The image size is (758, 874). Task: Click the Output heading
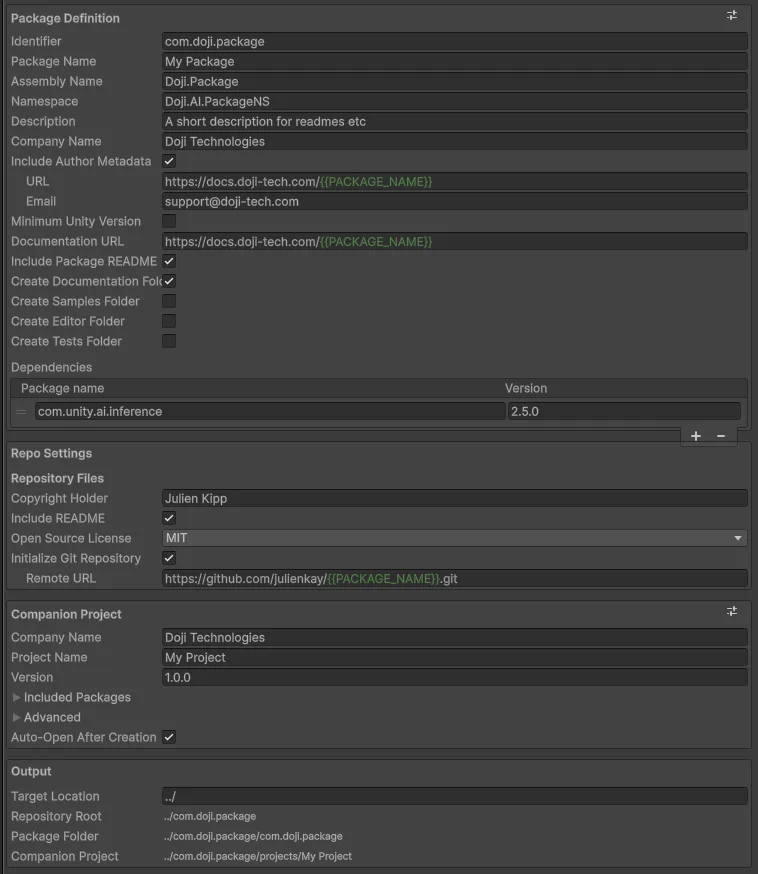(31, 771)
